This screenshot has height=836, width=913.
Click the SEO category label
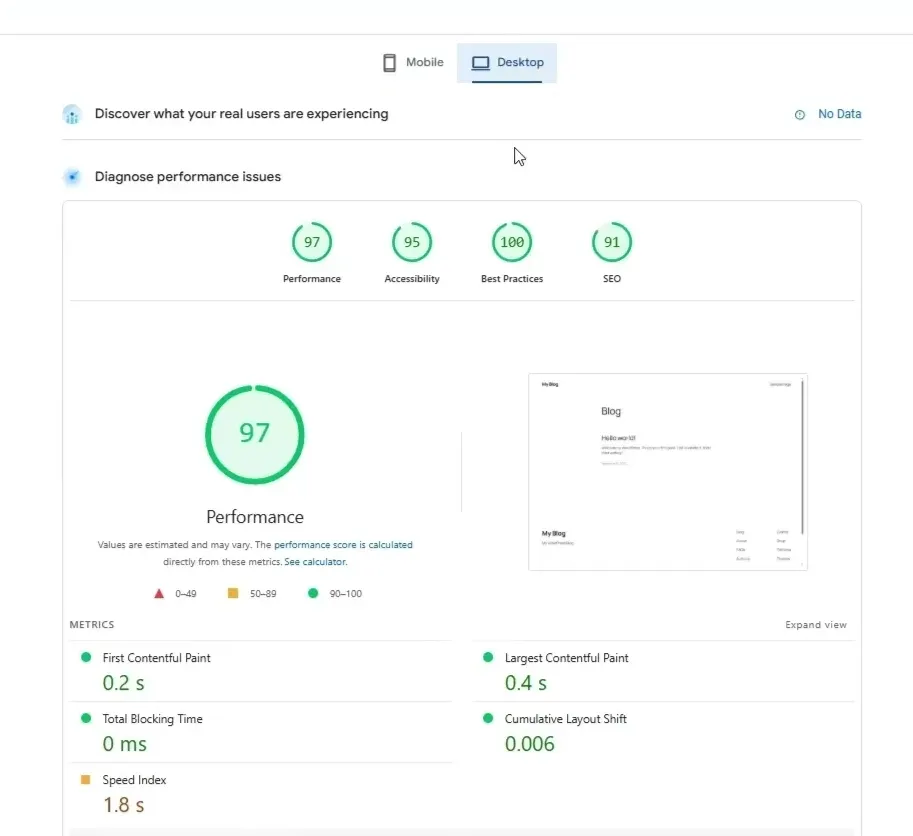(612, 279)
